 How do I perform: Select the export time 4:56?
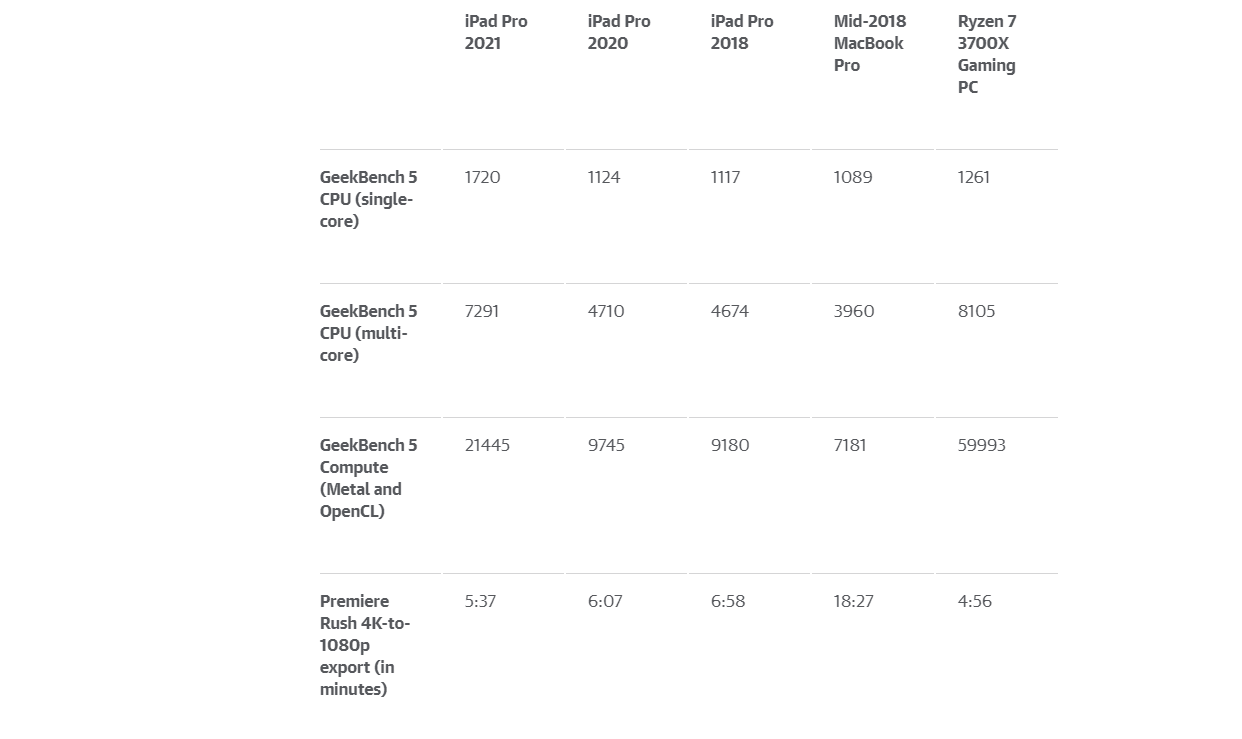[974, 601]
